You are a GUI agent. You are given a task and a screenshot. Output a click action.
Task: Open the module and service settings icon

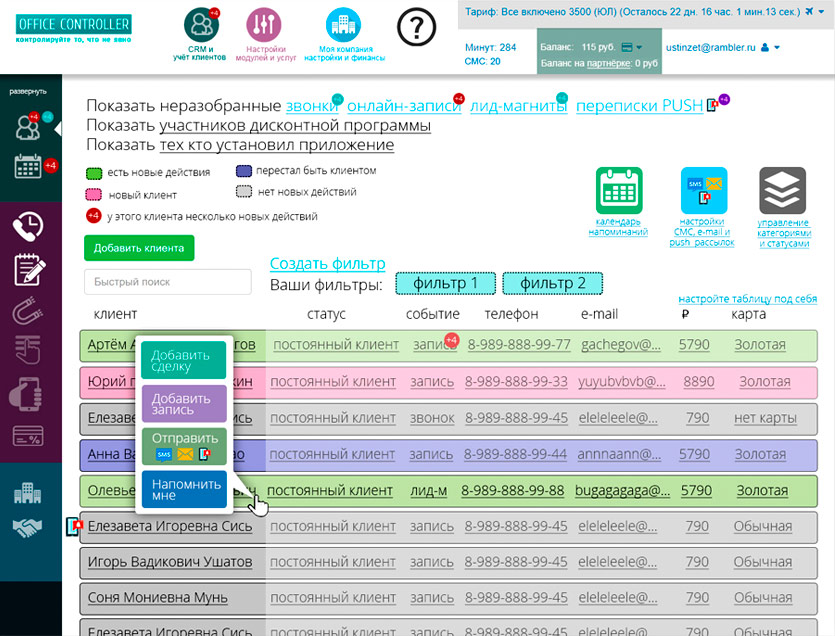tap(262, 25)
